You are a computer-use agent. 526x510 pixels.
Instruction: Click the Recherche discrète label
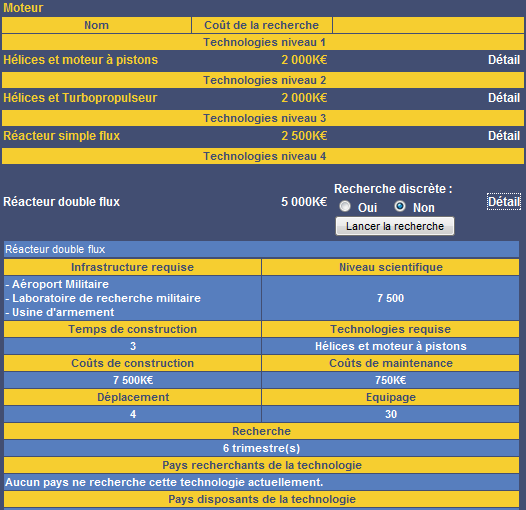(393, 189)
